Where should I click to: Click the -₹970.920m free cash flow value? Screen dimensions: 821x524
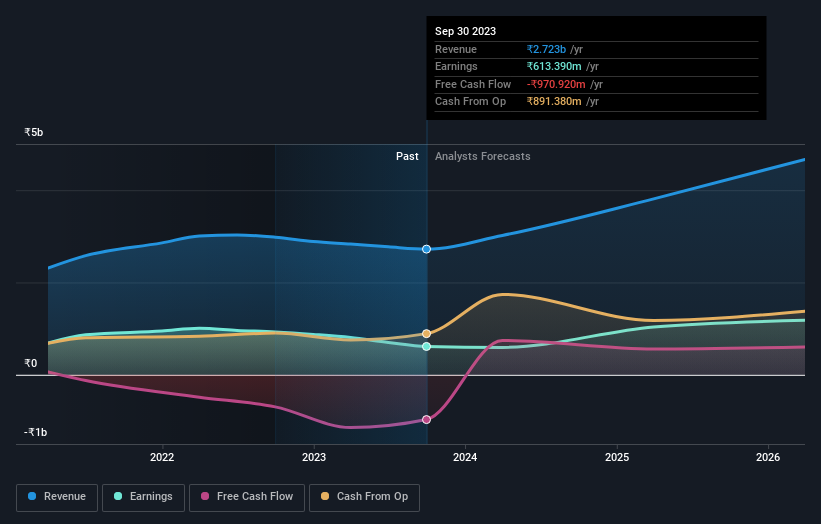(556, 84)
